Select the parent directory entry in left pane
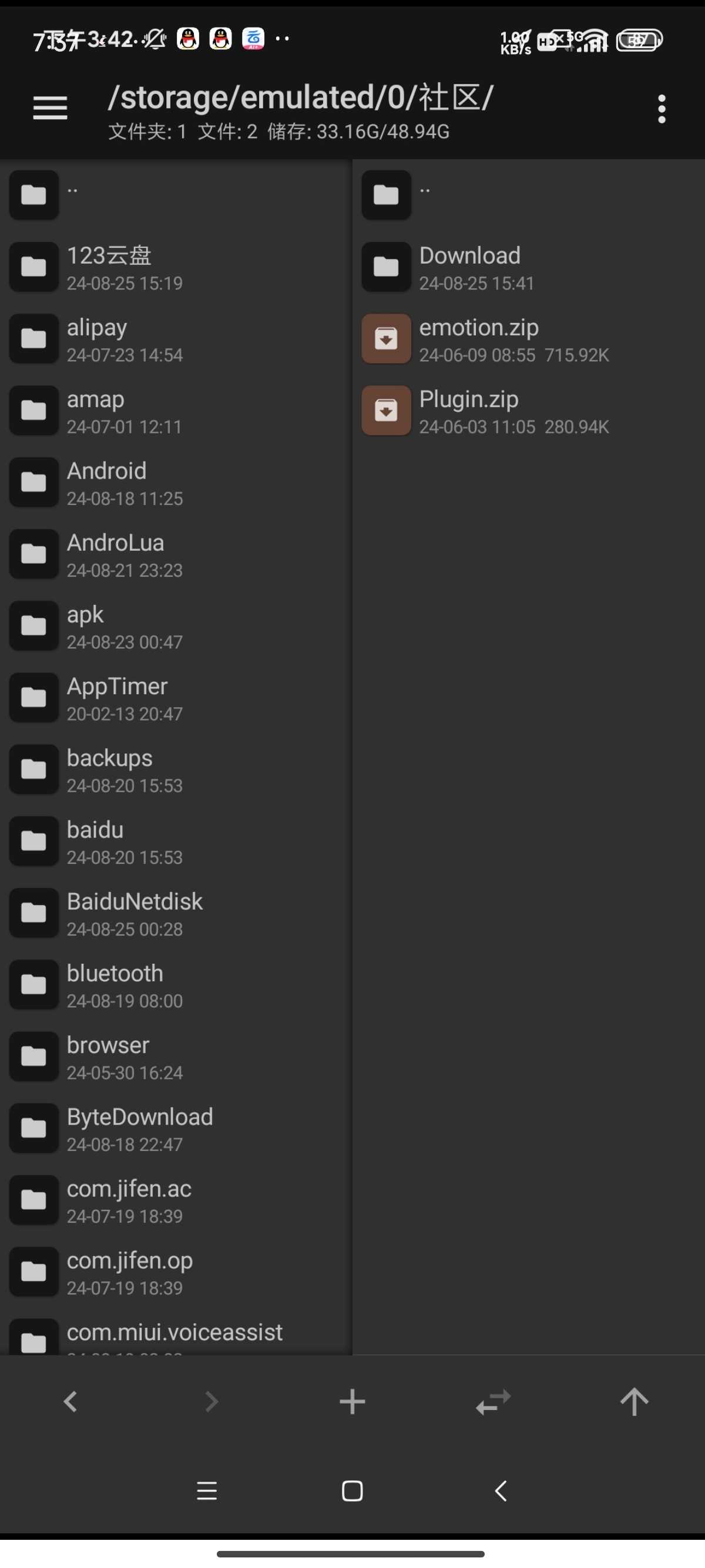 pos(175,196)
